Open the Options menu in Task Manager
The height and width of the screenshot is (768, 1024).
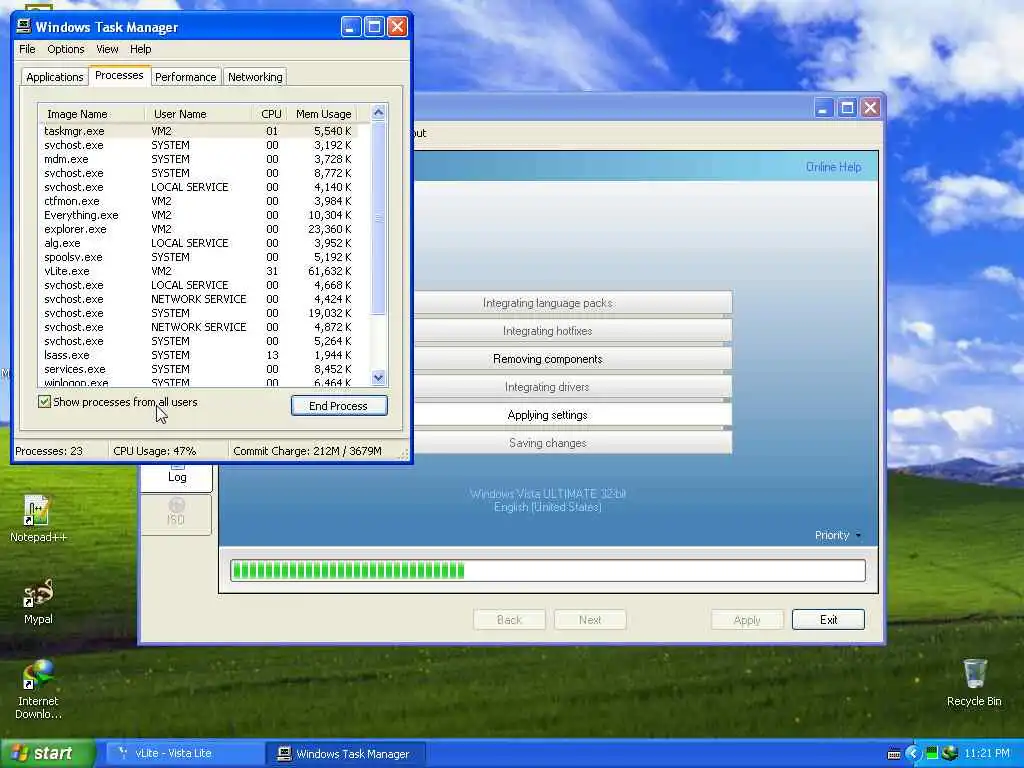click(65, 49)
